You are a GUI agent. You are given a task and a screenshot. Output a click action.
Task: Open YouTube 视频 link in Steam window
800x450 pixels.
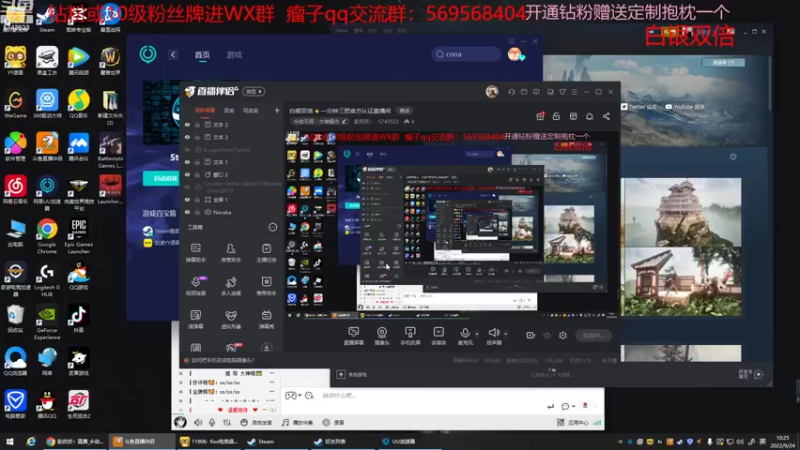tap(685, 107)
